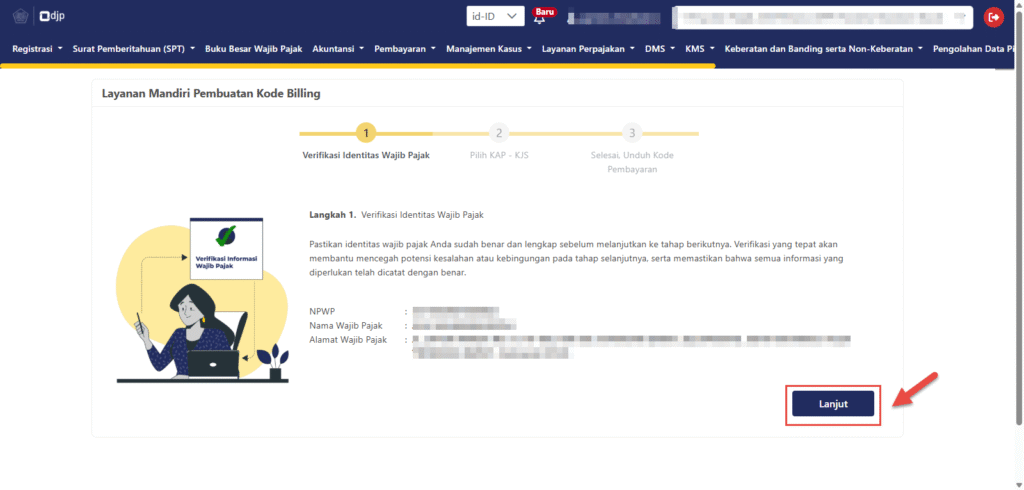
Task: Expand Surat Pemberitahuan (SPT) menu
Action: click(x=133, y=48)
